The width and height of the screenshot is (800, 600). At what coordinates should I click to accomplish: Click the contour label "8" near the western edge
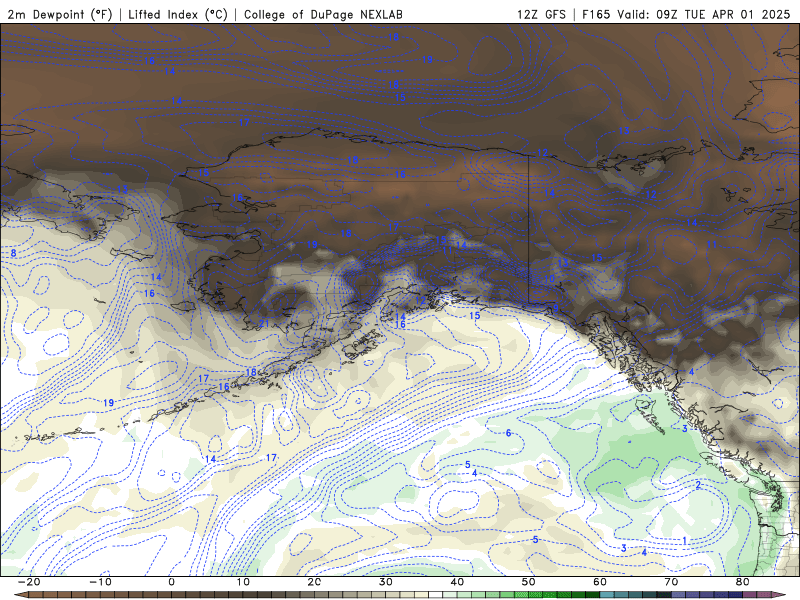click(x=14, y=253)
